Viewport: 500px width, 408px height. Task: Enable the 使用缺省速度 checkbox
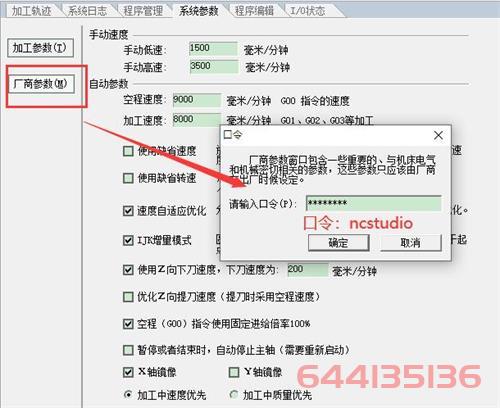click(128, 151)
